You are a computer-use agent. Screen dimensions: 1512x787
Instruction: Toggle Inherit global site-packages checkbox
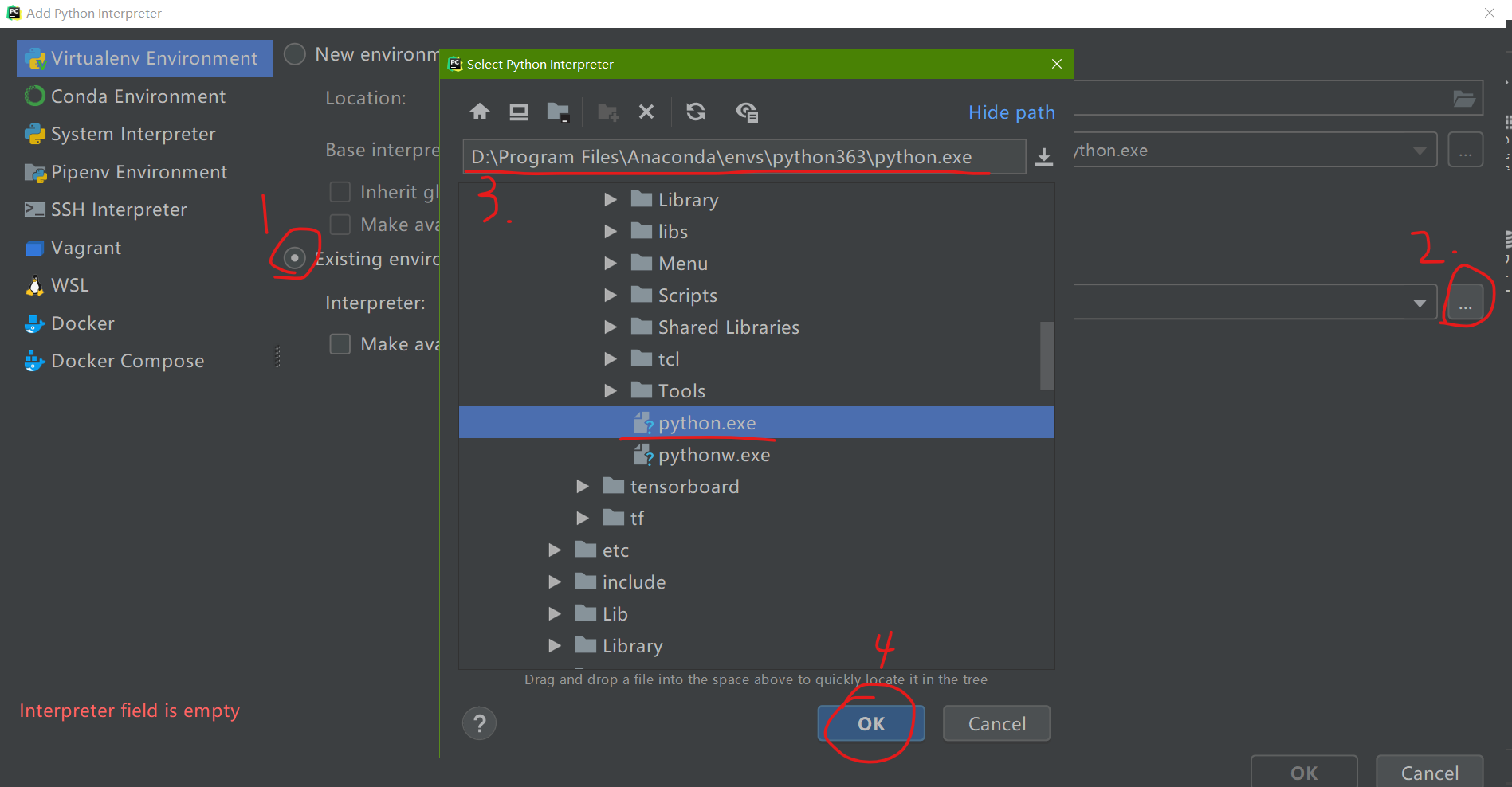pos(340,192)
